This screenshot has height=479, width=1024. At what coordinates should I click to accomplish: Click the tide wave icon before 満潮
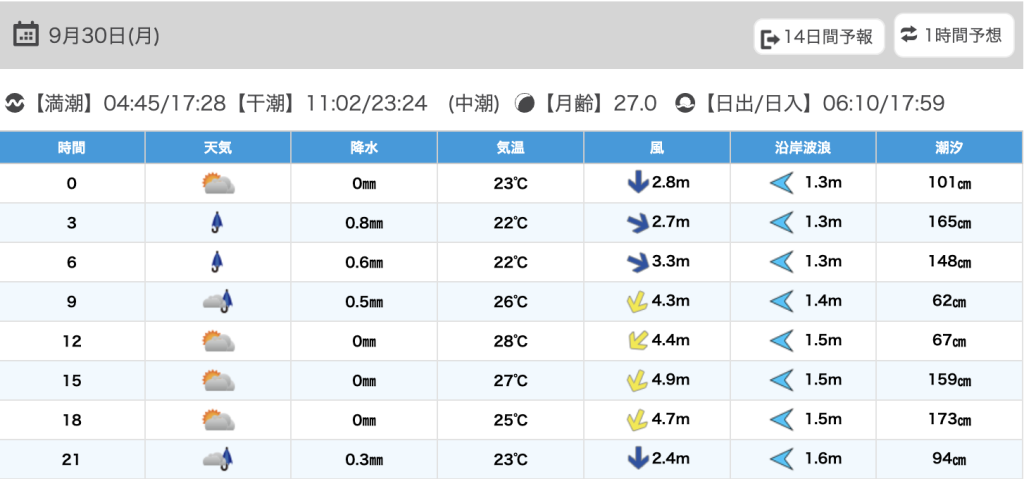[16, 103]
